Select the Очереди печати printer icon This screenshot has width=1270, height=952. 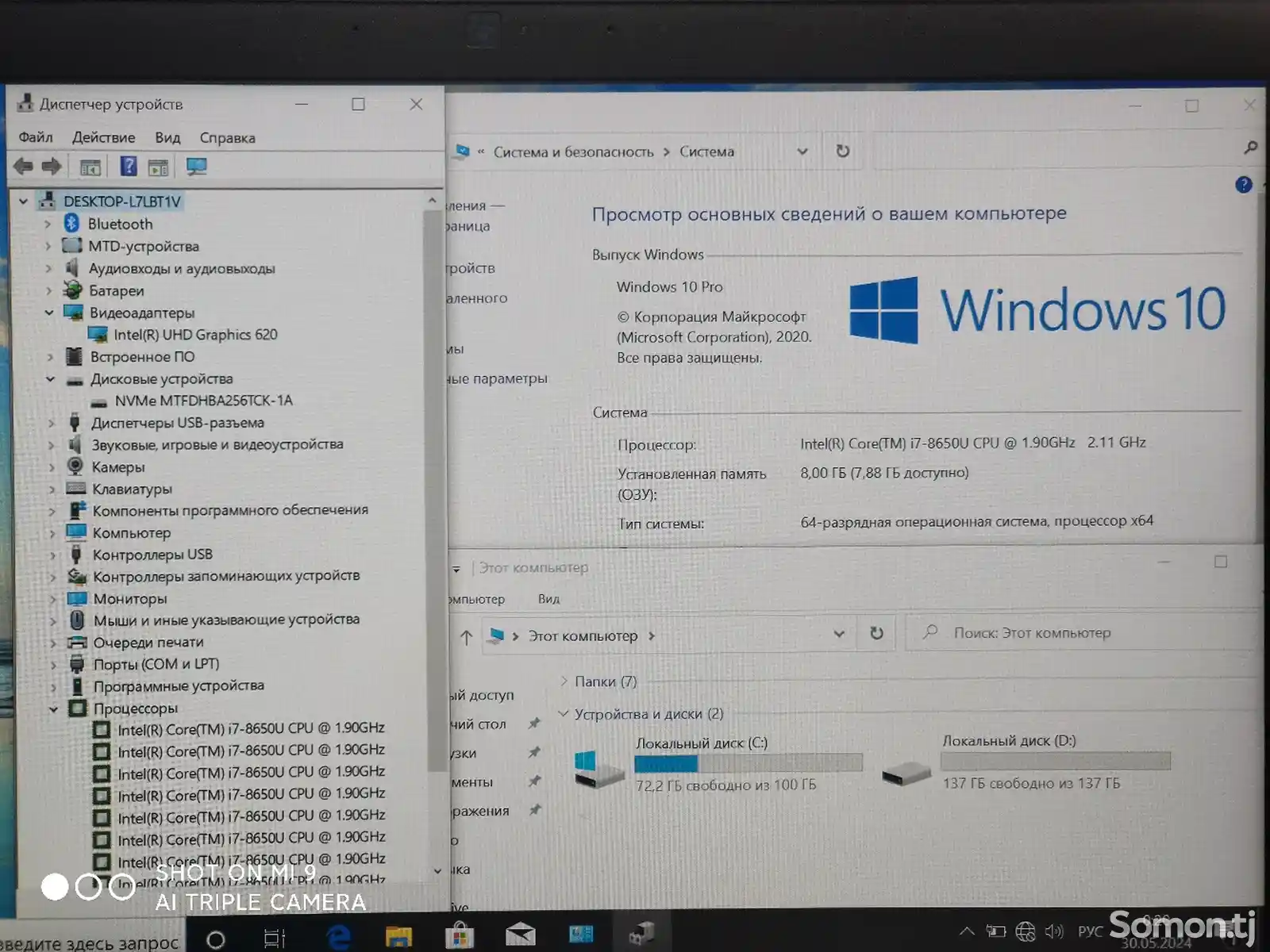(x=77, y=642)
